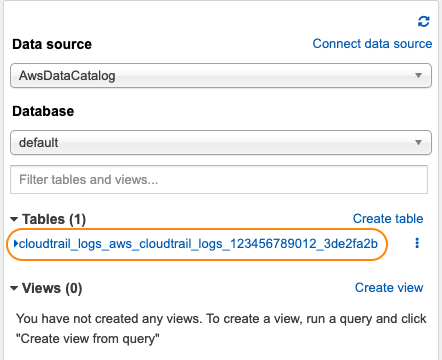The width and height of the screenshot is (442, 360).
Task: Open the AwsDataCatalog data source dropdown
Action: tap(221, 76)
